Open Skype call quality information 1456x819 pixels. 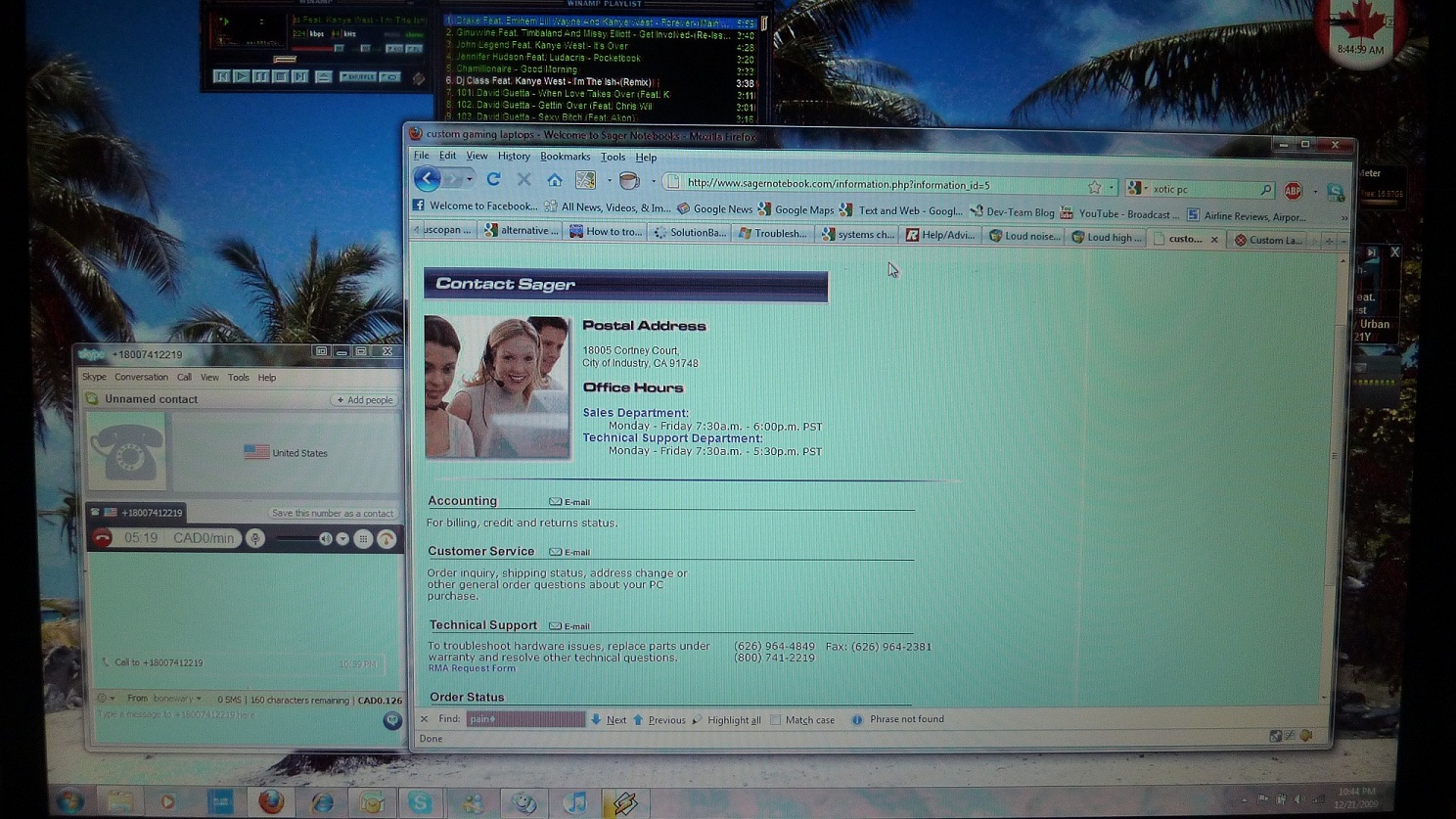(x=387, y=538)
